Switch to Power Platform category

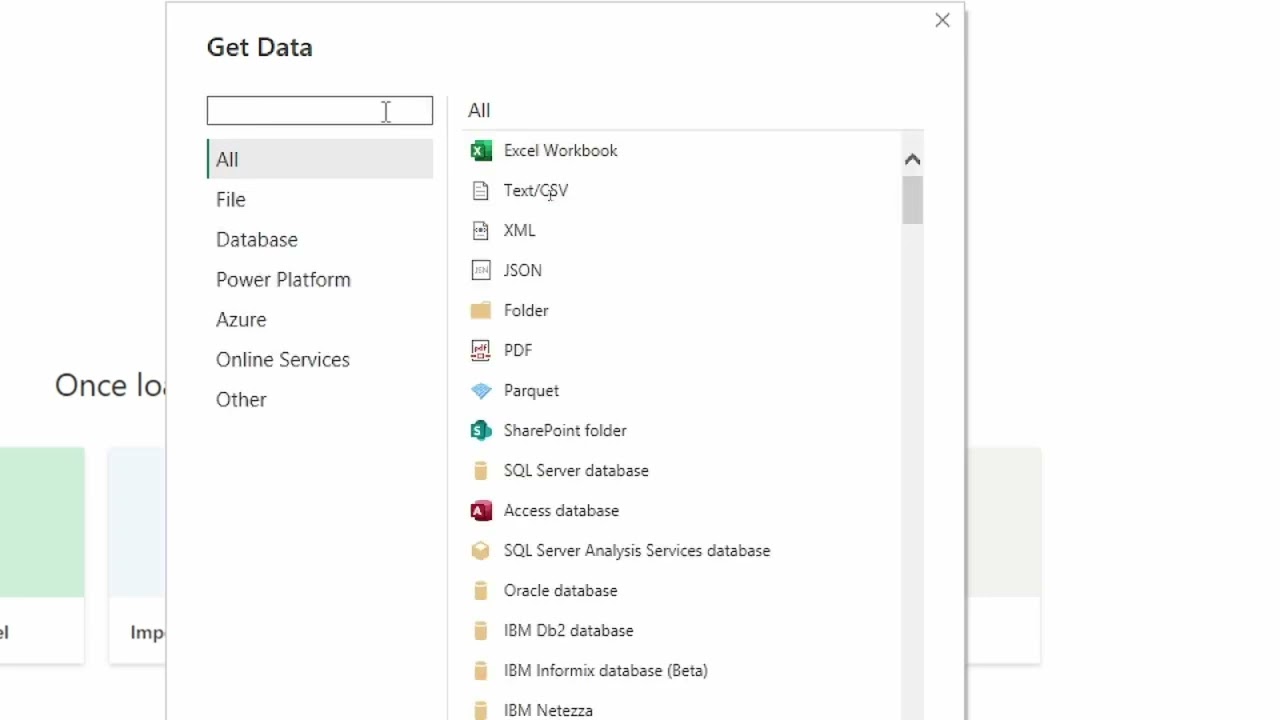point(320,279)
